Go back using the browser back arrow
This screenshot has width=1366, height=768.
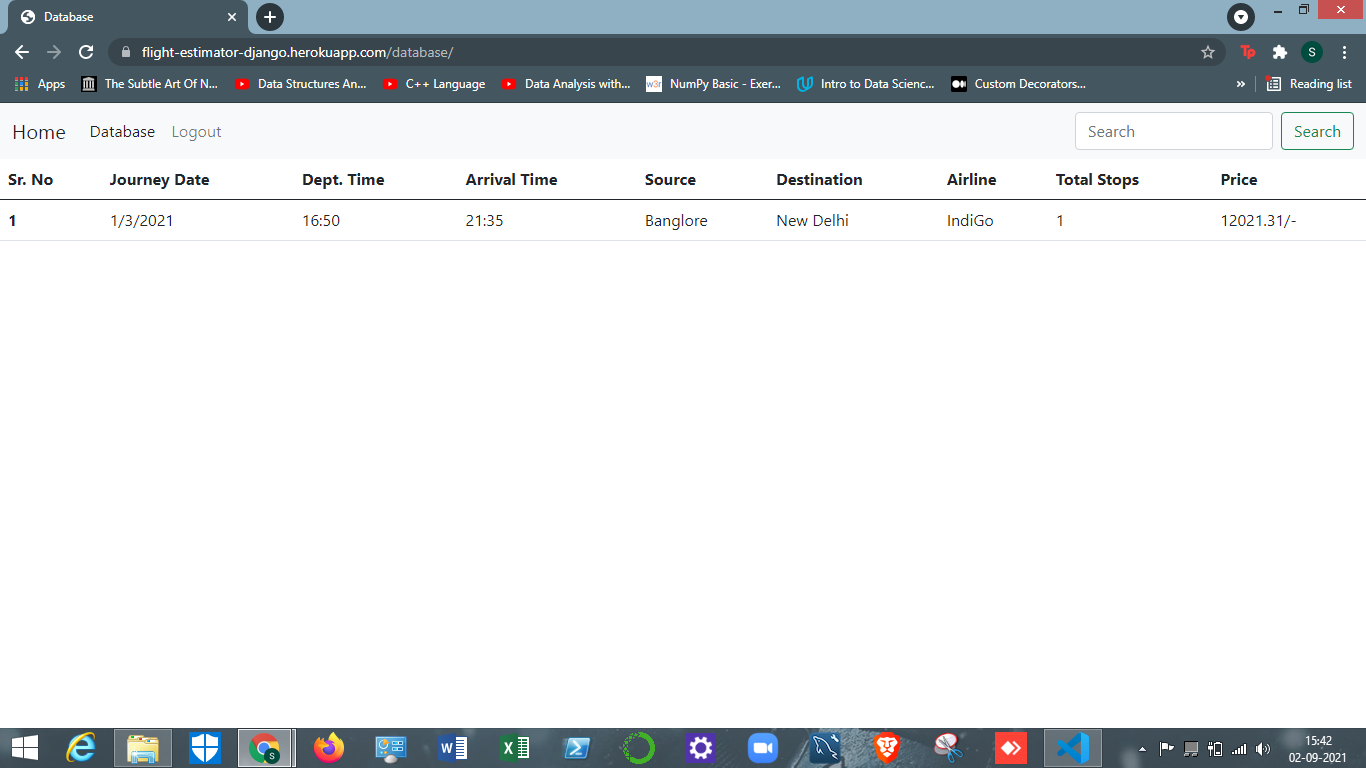pos(22,52)
